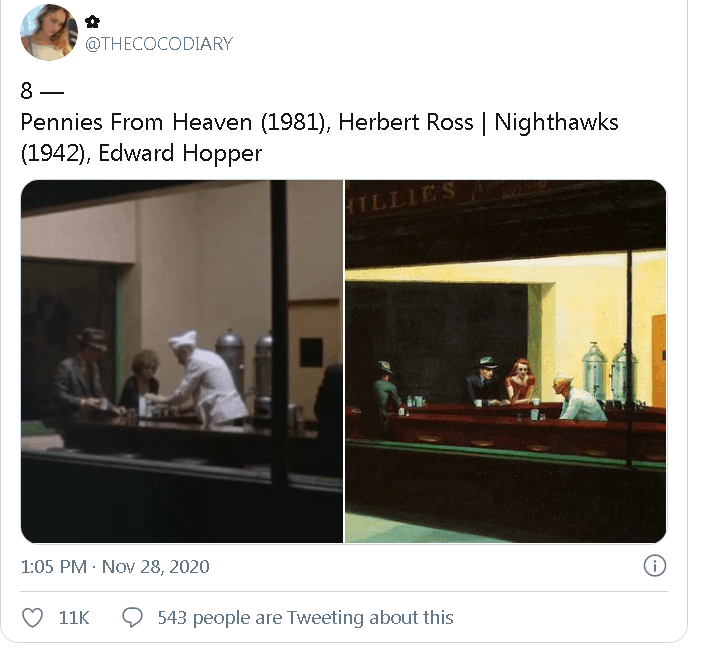Open the Nighthawks painting image
Viewport: 701px width, 648px height.
pyautogui.click(x=506, y=361)
